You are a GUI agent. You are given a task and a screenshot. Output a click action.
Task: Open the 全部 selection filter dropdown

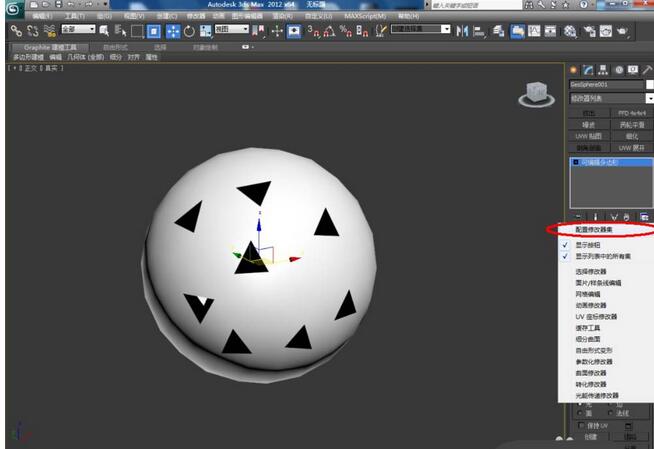coord(78,30)
